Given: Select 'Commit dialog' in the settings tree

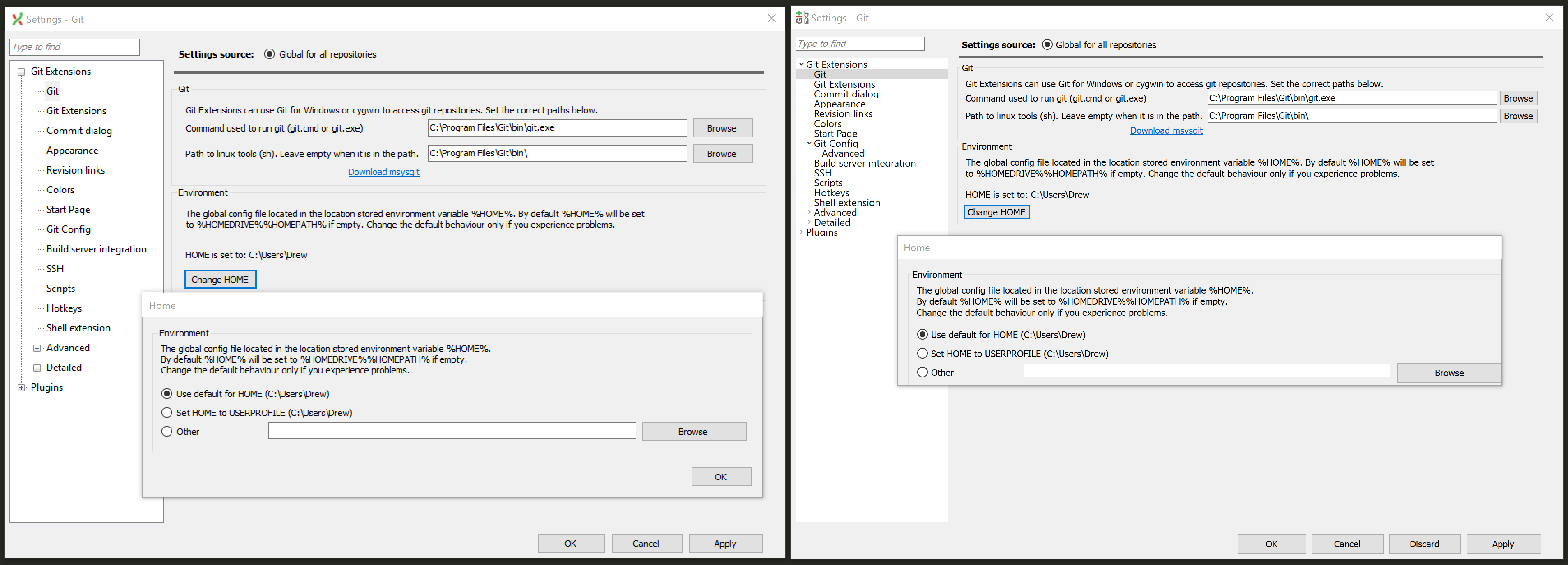Looking at the screenshot, I should point(78,130).
